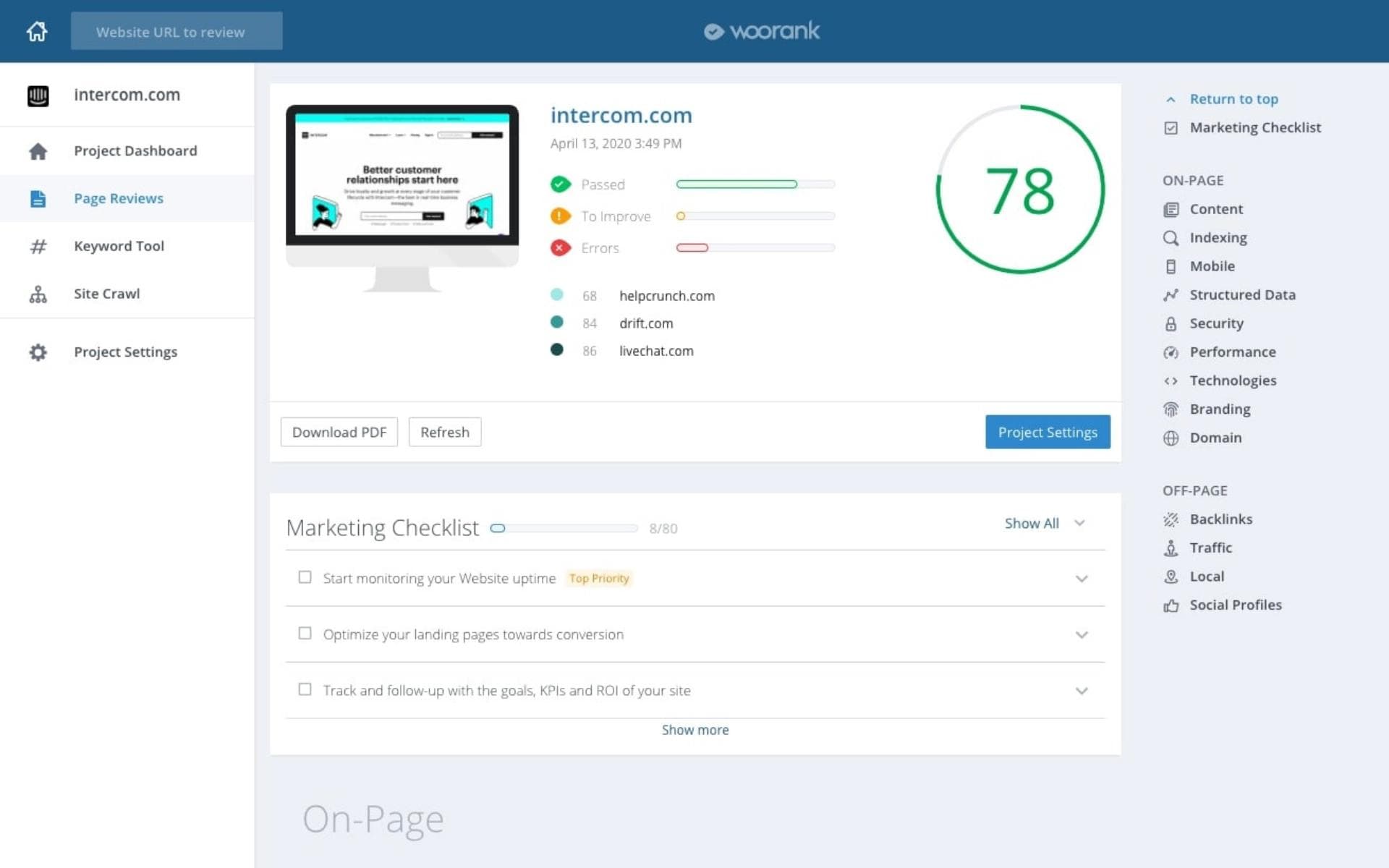Jump to Social Profiles in right nav
The image size is (1389, 868).
(1236, 605)
